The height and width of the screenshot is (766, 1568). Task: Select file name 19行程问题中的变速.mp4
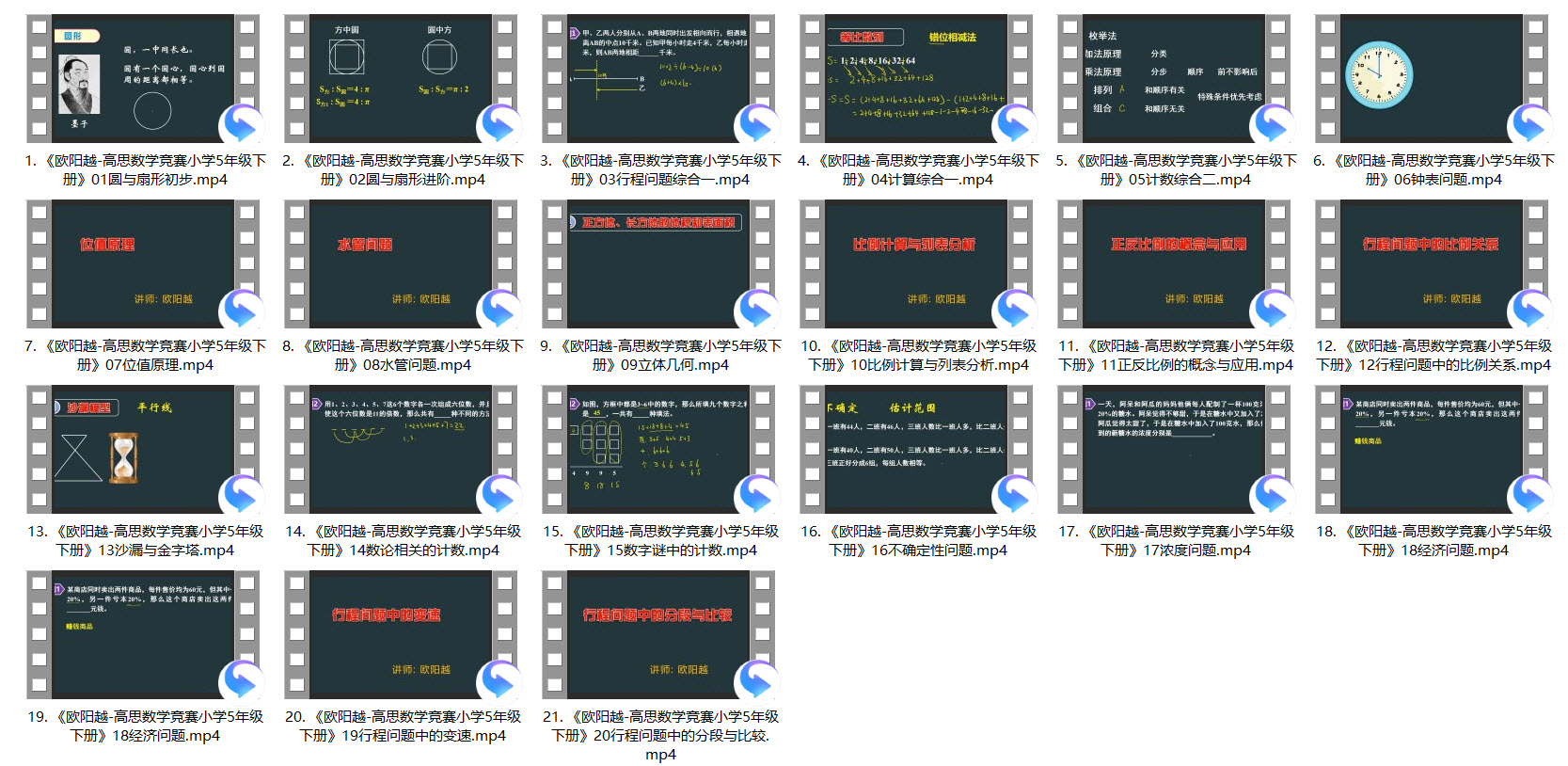403,726
